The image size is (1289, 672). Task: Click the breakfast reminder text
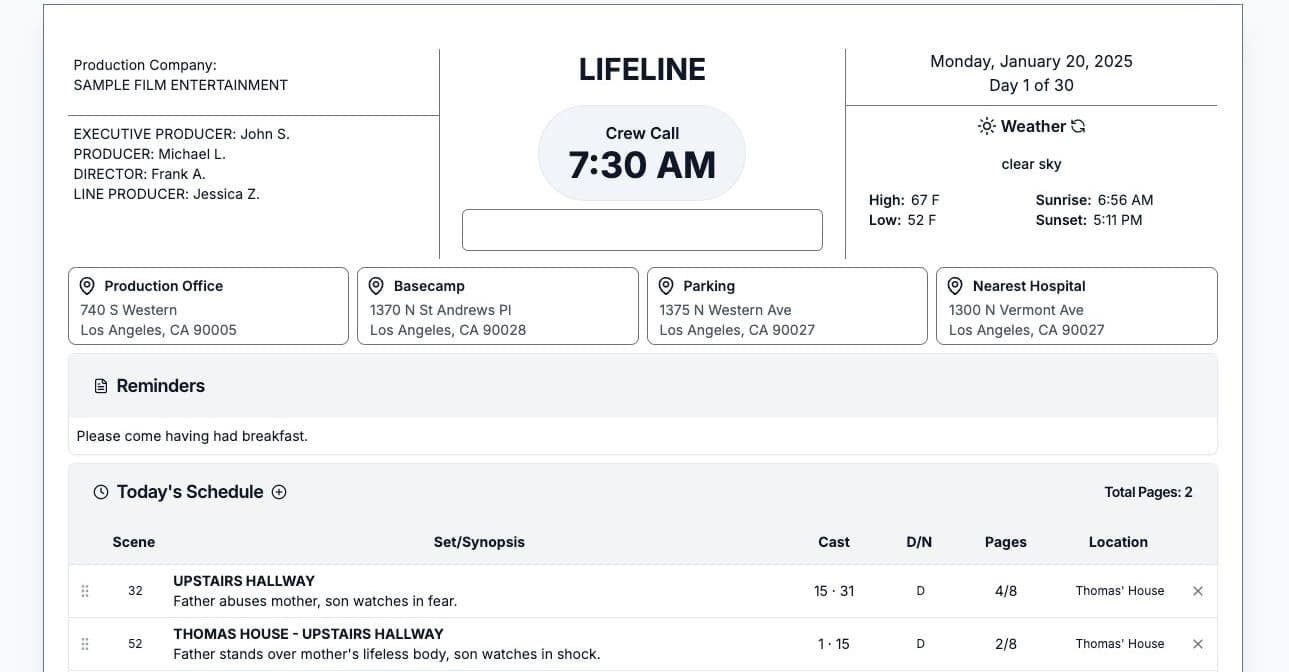click(190, 436)
